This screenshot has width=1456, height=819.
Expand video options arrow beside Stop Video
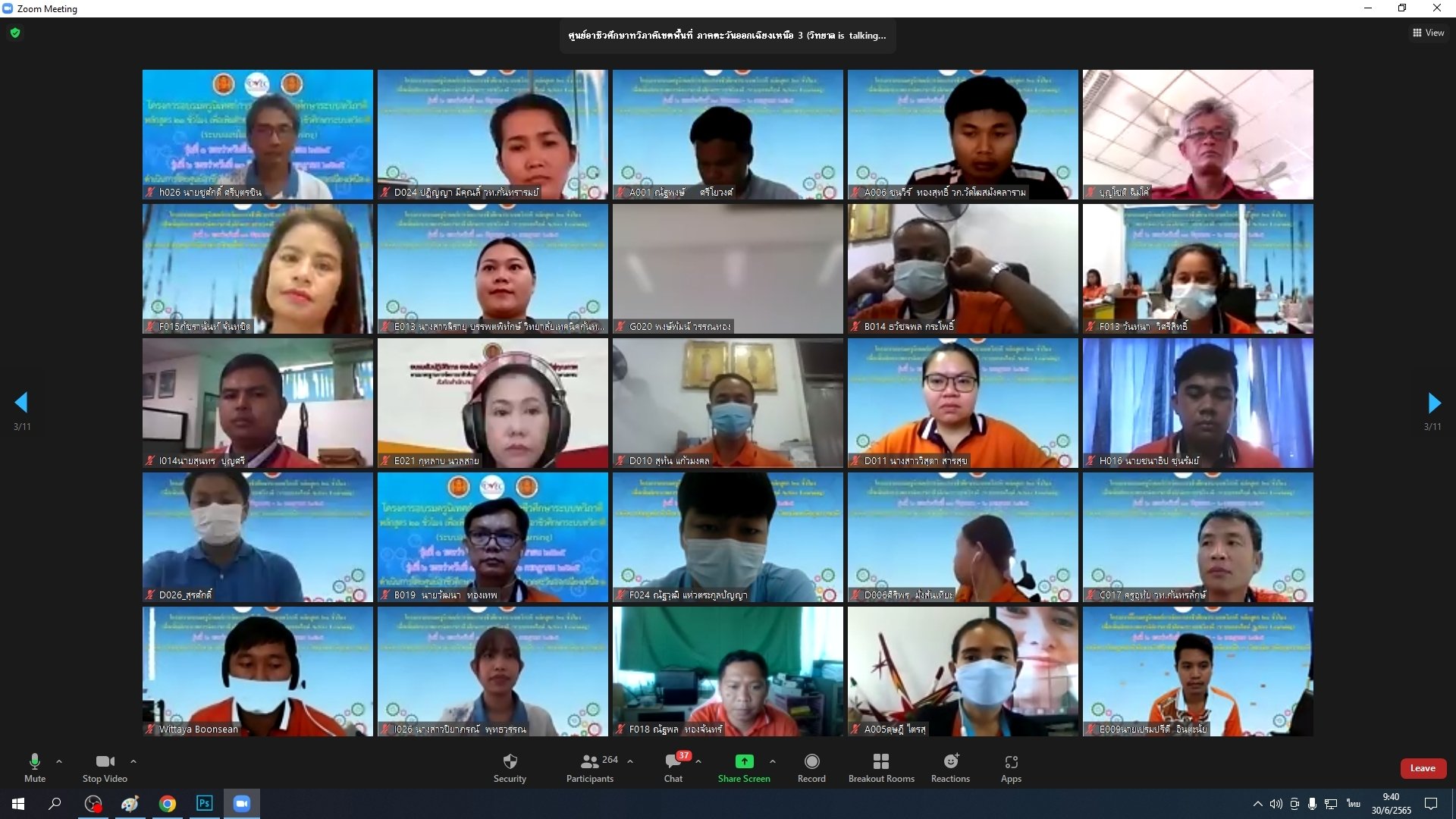tap(133, 761)
